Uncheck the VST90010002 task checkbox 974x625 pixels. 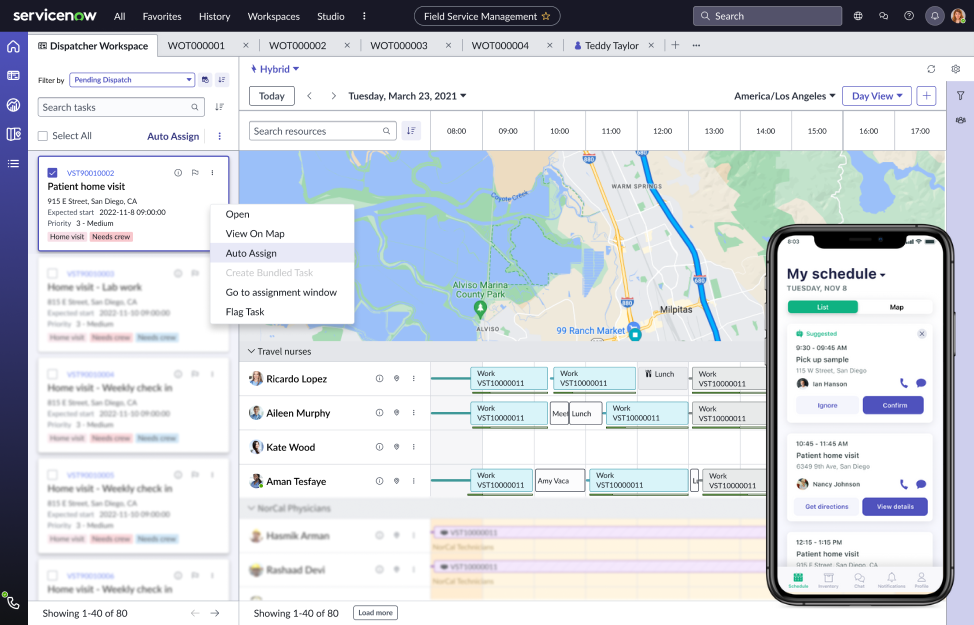[x=53, y=173]
